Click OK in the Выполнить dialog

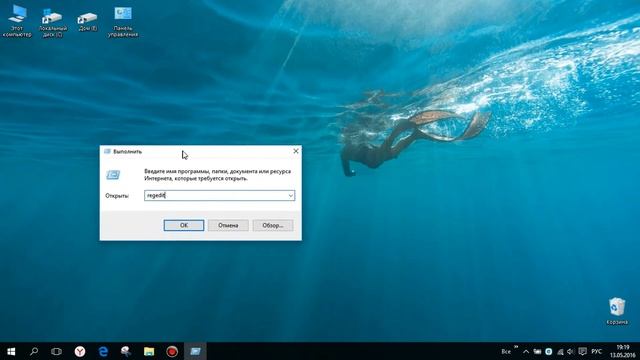184,225
